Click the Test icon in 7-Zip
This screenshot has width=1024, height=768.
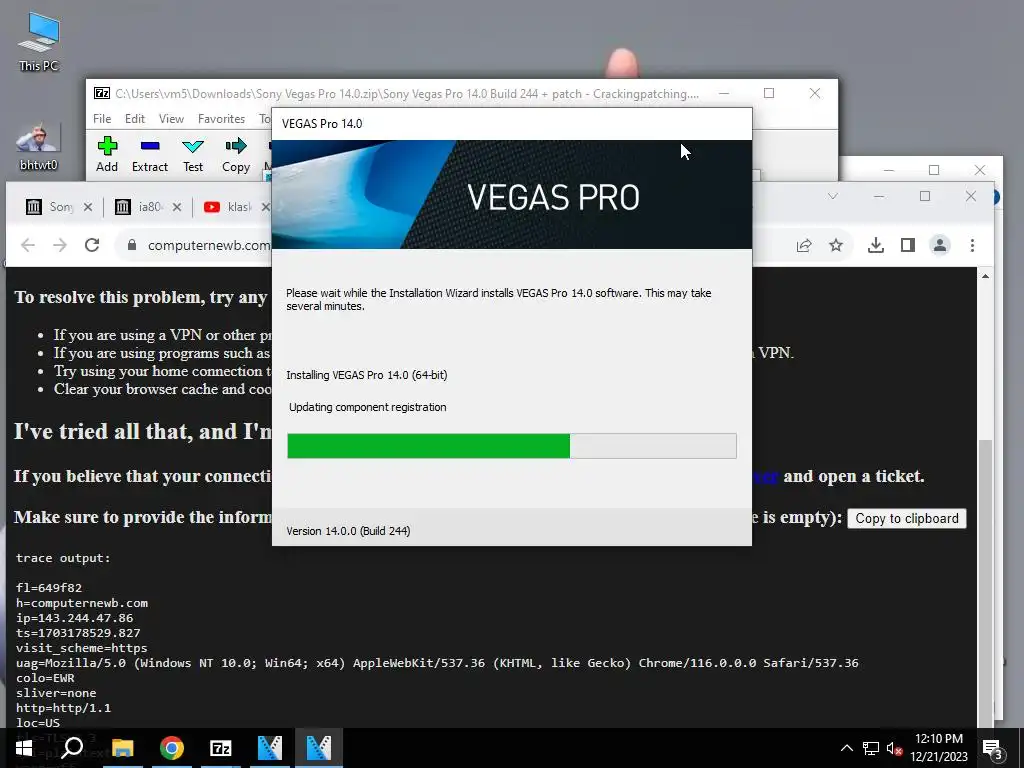[x=193, y=155]
